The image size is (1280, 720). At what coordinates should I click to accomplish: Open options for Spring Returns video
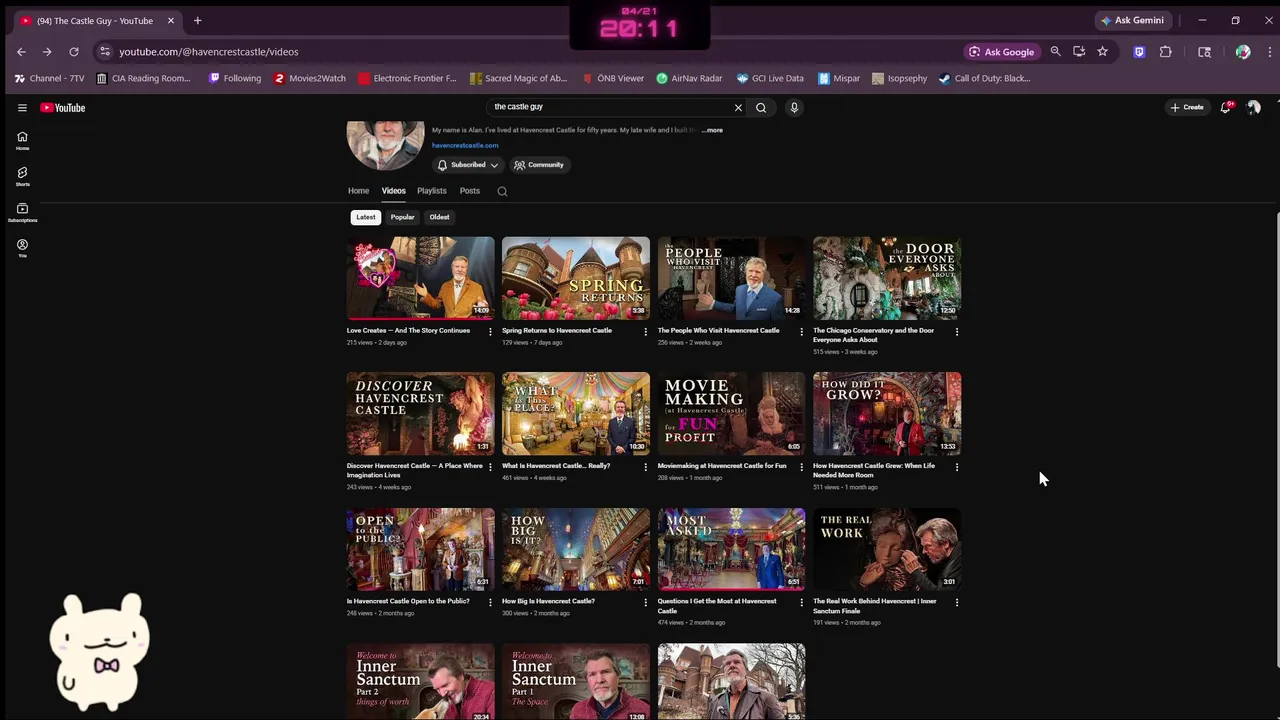pyautogui.click(x=645, y=331)
